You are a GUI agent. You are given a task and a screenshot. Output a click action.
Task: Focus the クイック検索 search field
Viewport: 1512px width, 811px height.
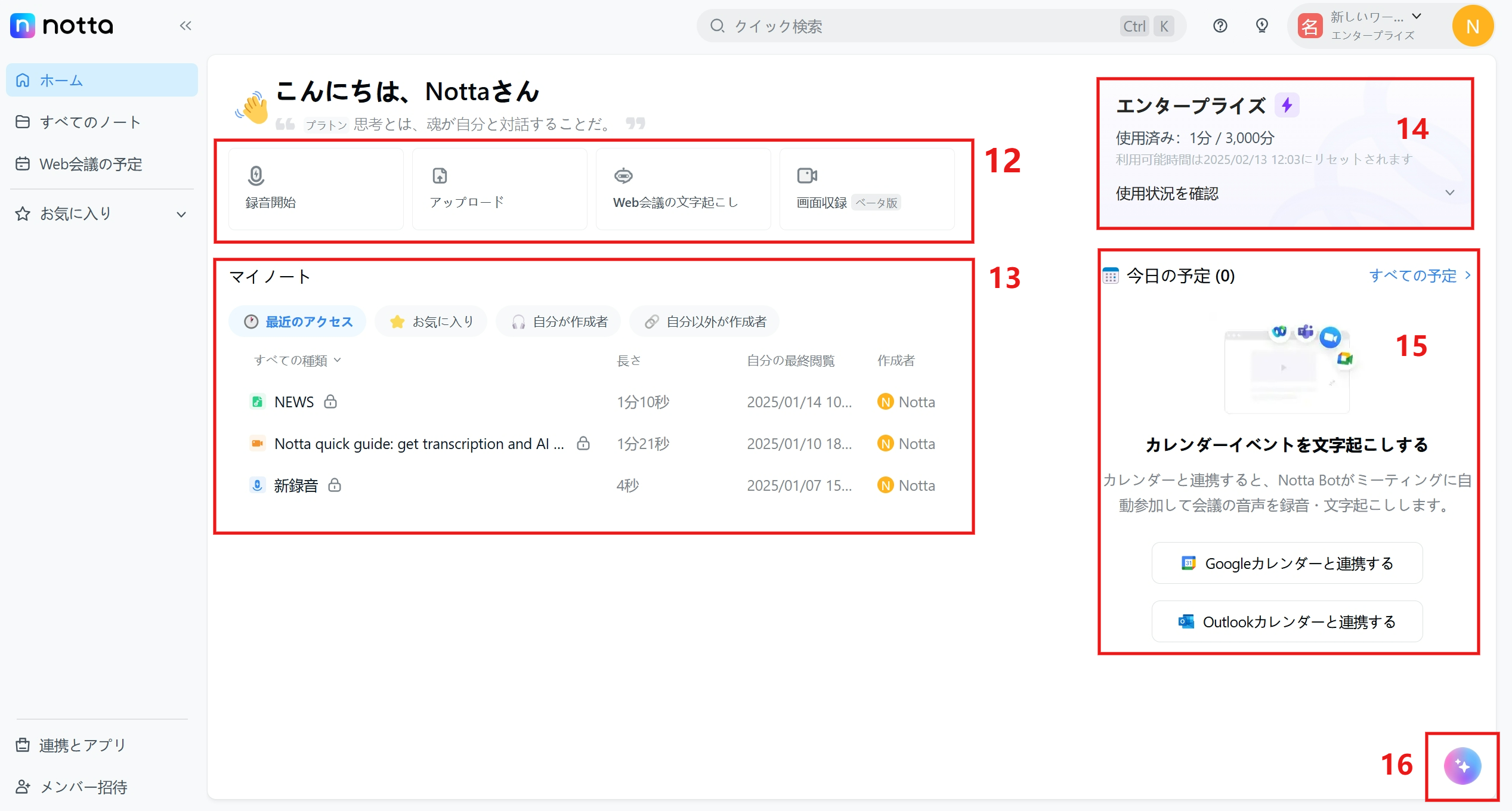coord(941,26)
